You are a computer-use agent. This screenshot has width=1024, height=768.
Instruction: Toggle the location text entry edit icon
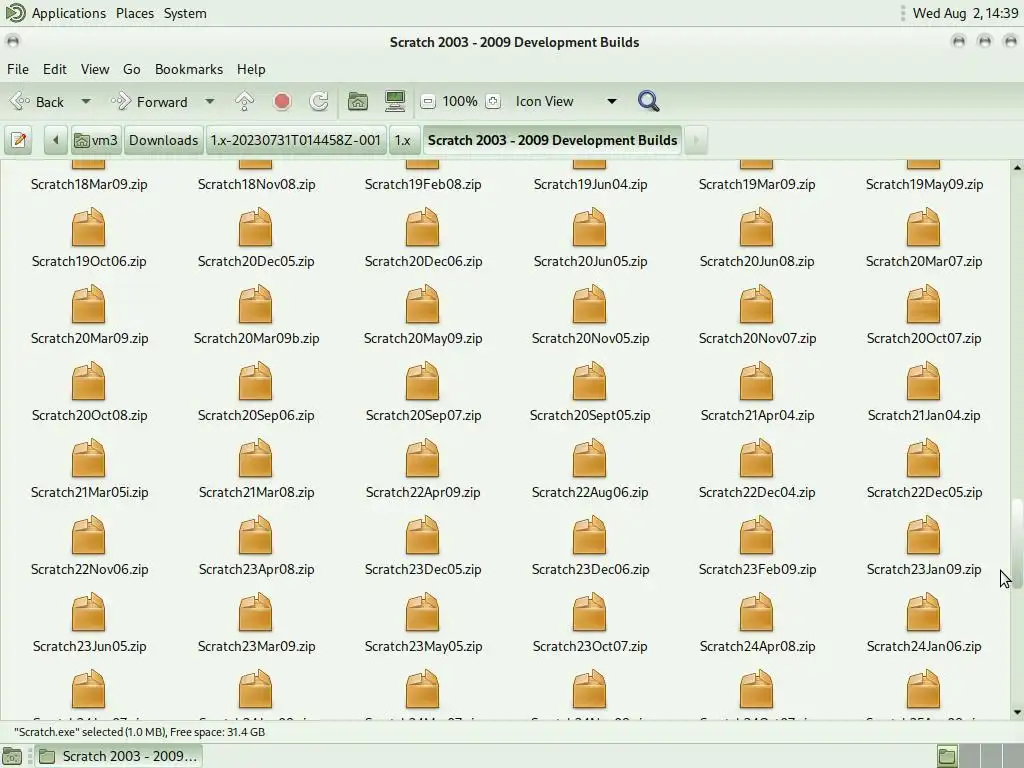click(x=19, y=140)
